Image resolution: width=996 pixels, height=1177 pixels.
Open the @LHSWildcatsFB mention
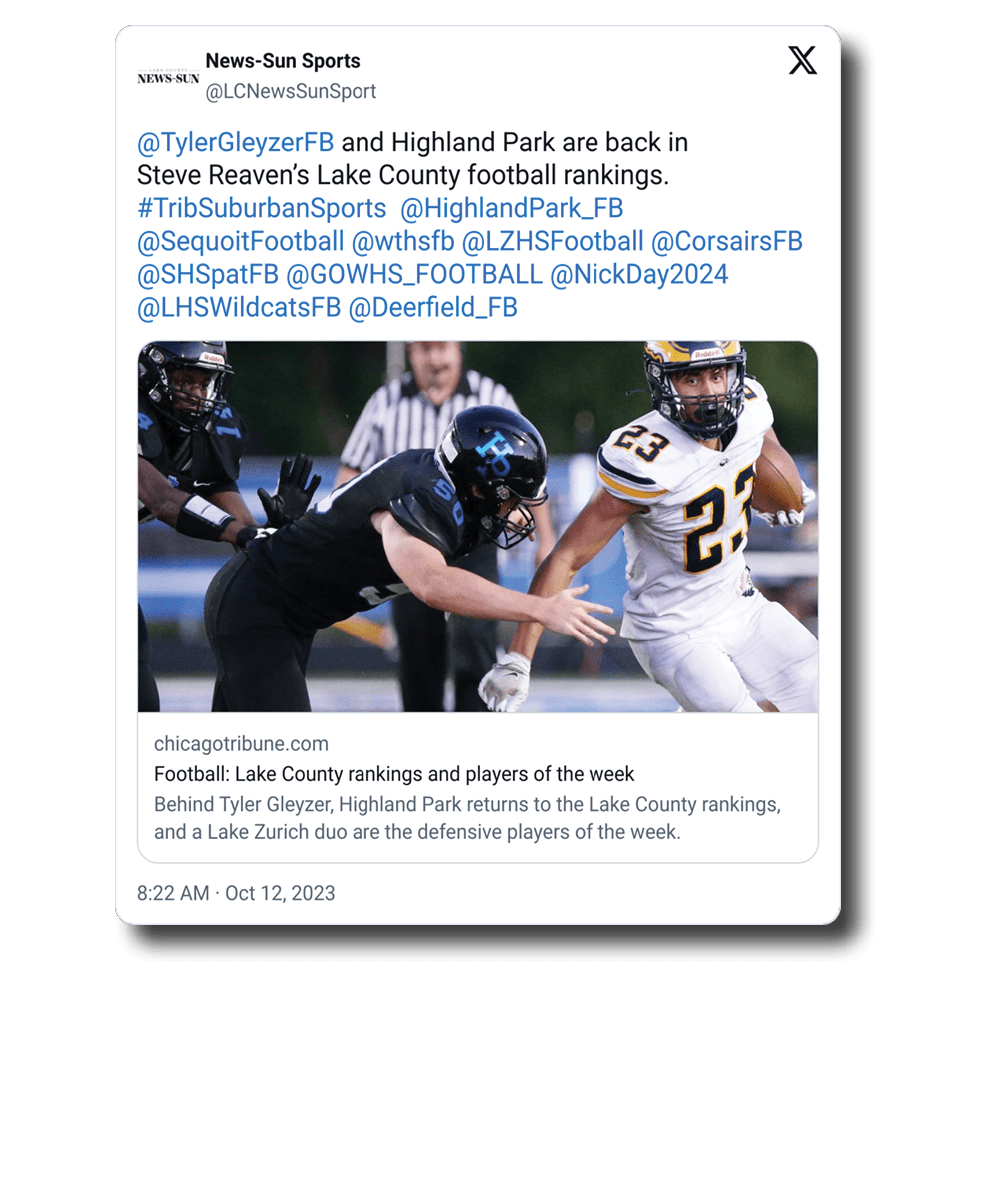coord(239,308)
